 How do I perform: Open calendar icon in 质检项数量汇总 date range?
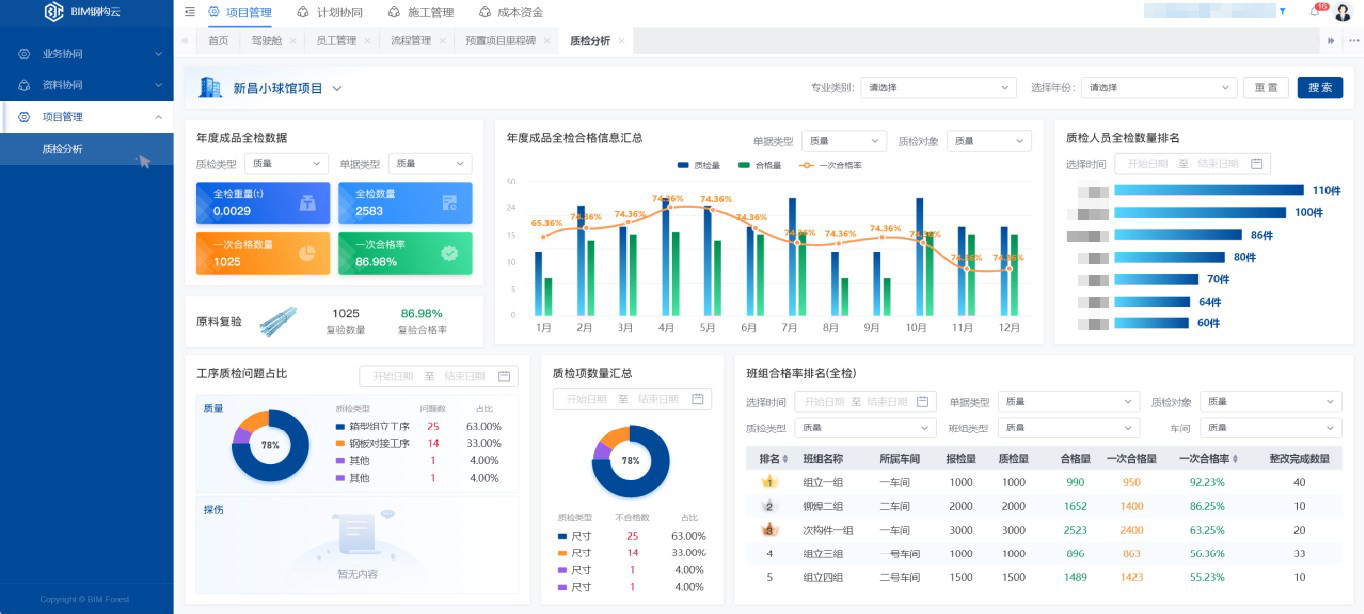tap(697, 399)
